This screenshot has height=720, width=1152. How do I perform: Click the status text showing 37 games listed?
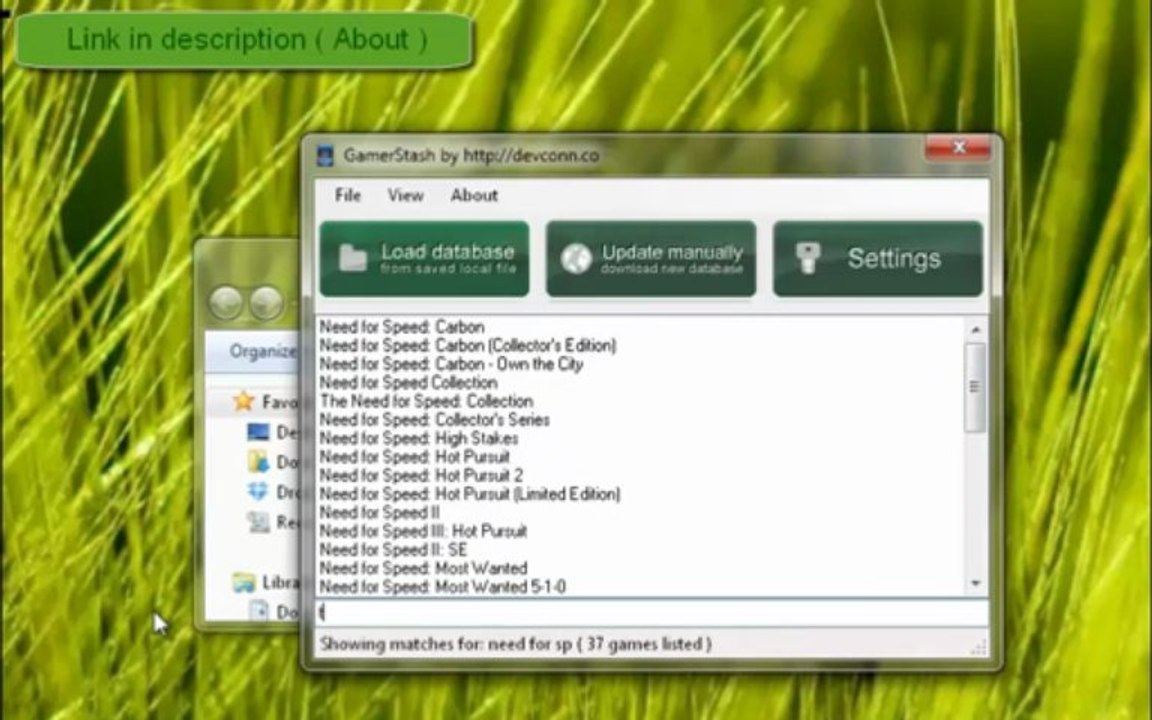click(516, 644)
